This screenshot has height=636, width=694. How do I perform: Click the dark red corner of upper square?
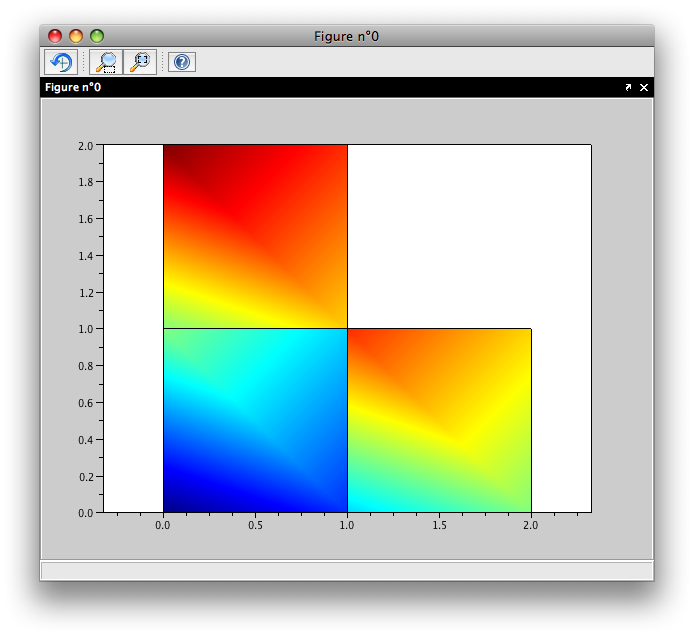(x=172, y=153)
